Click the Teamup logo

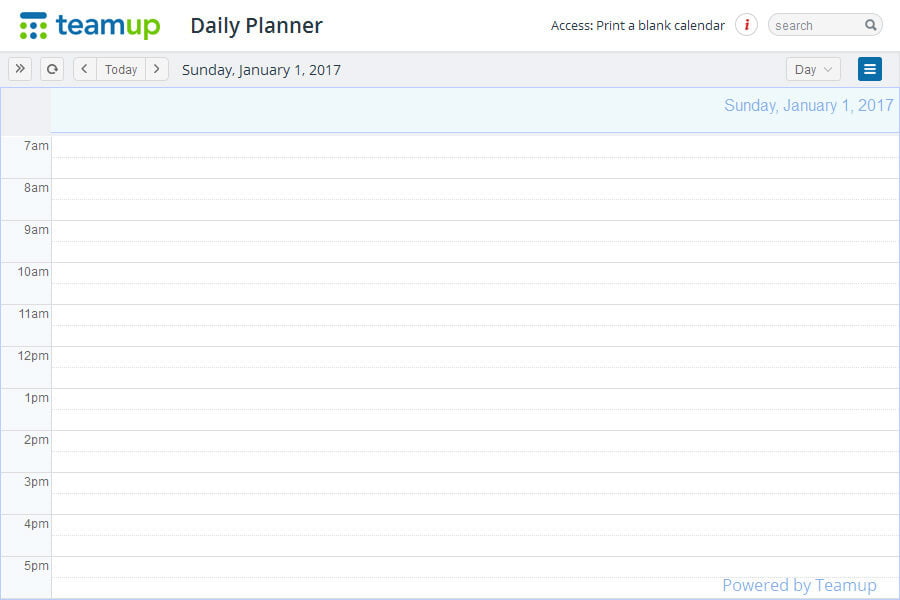click(89, 26)
